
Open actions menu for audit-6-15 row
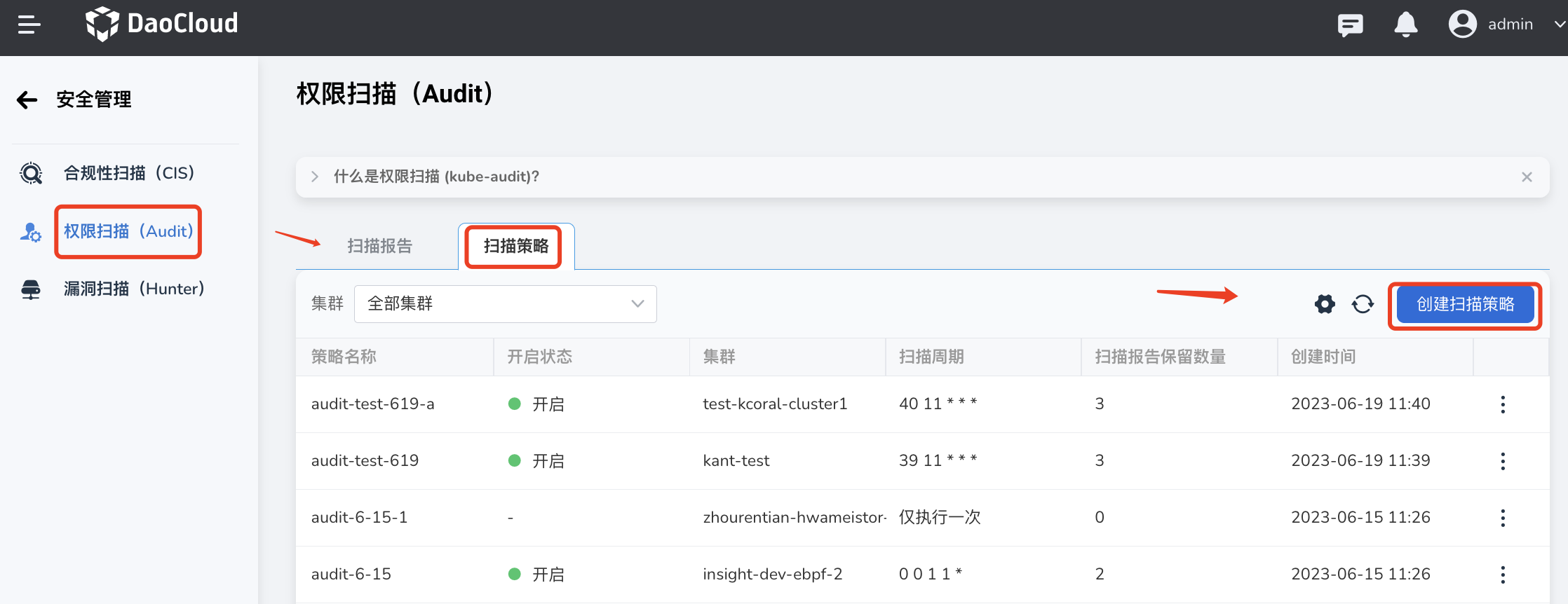click(x=1503, y=575)
